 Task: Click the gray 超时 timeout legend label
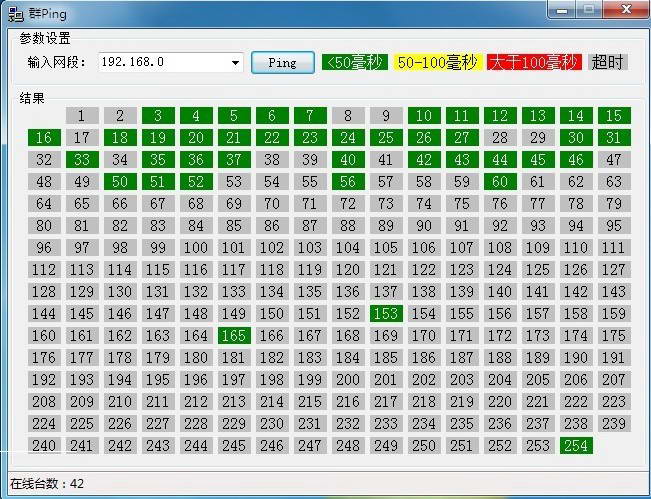point(607,62)
